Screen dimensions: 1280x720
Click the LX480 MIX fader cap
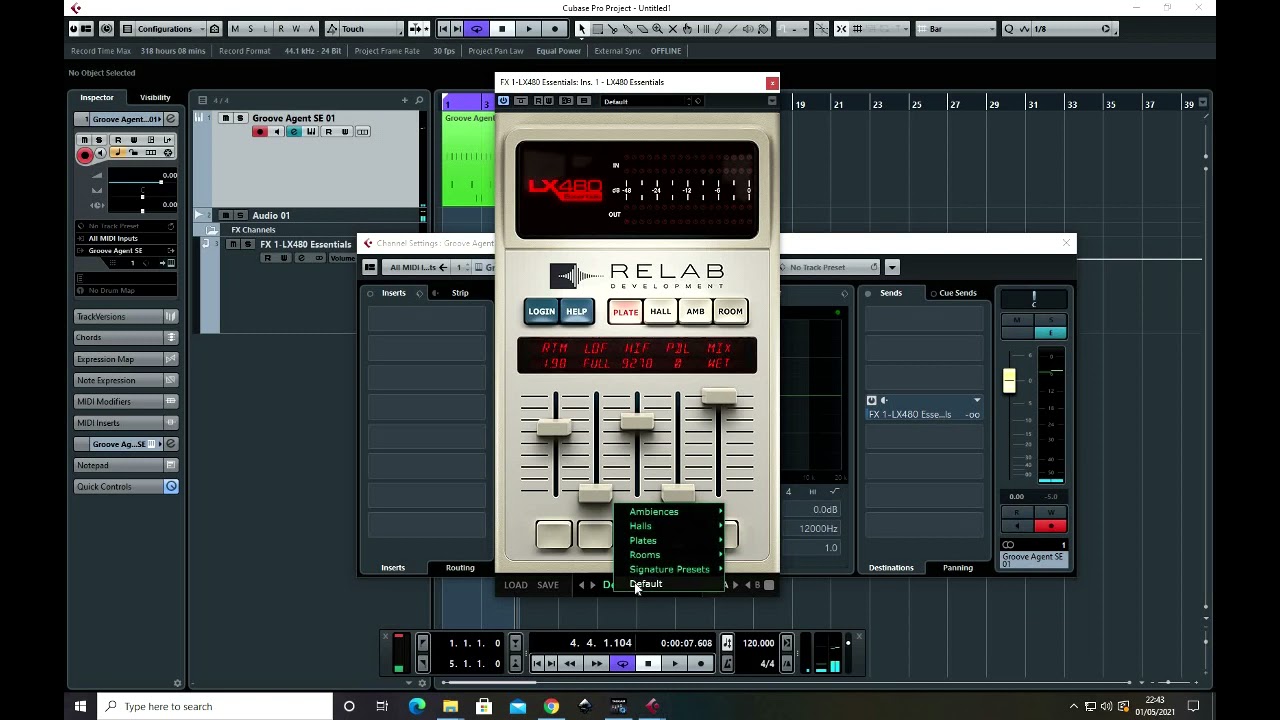(x=719, y=399)
